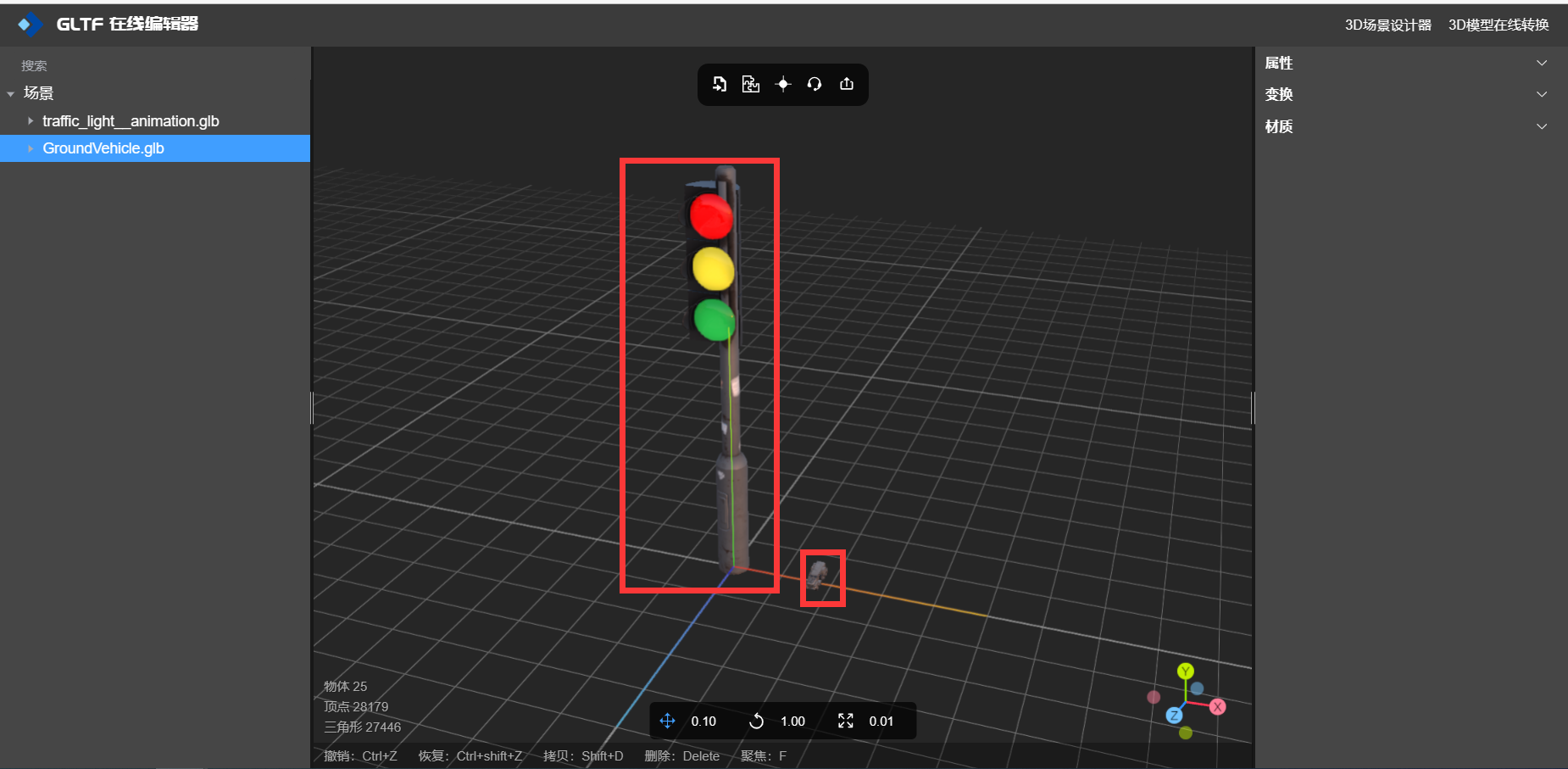The width and height of the screenshot is (1568, 769).
Task: Click the 搜索 search field
Action: 155,65
